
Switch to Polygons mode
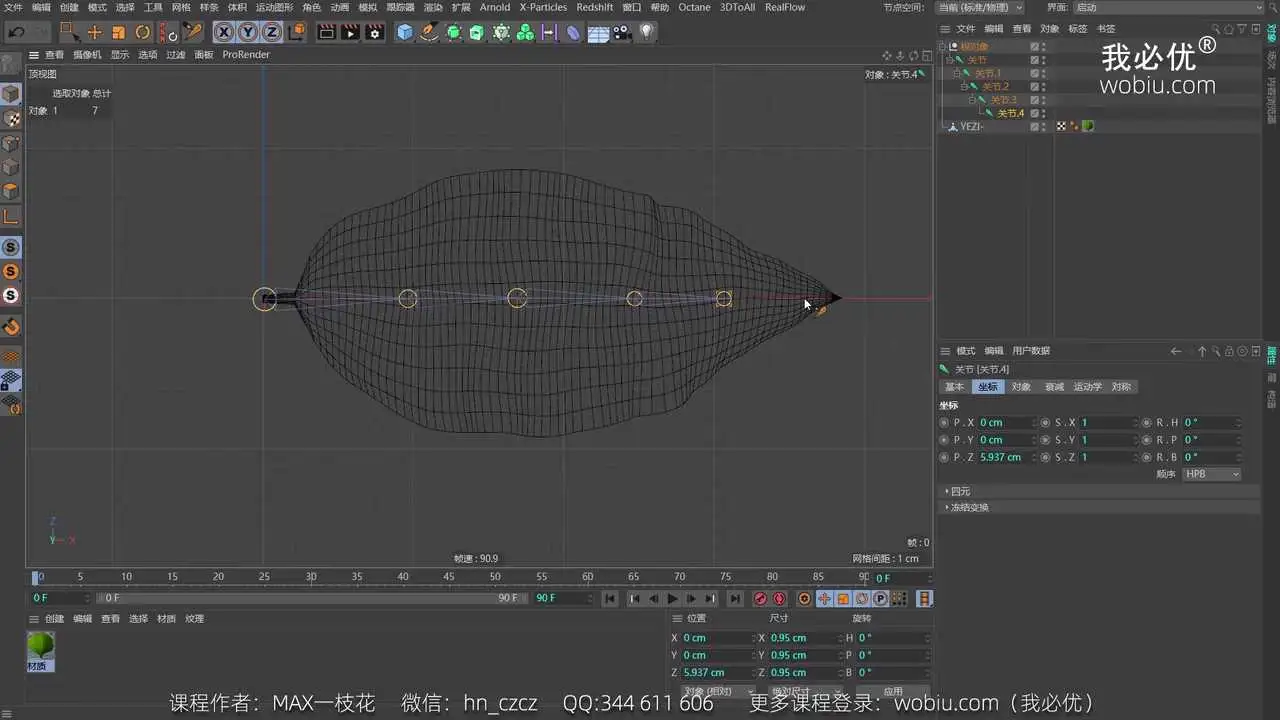coord(11,191)
